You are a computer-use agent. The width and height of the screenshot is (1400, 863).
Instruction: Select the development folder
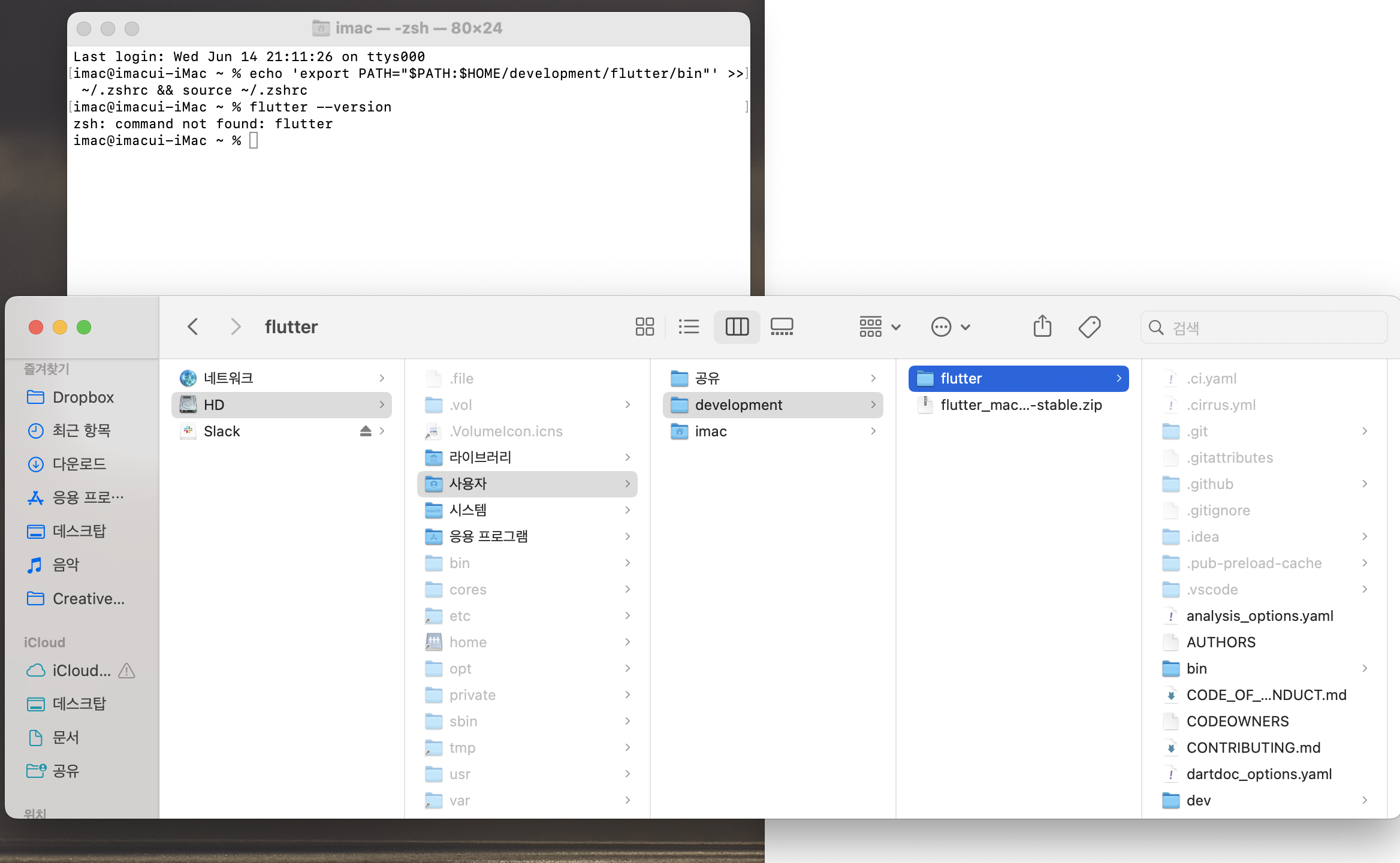tap(773, 405)
